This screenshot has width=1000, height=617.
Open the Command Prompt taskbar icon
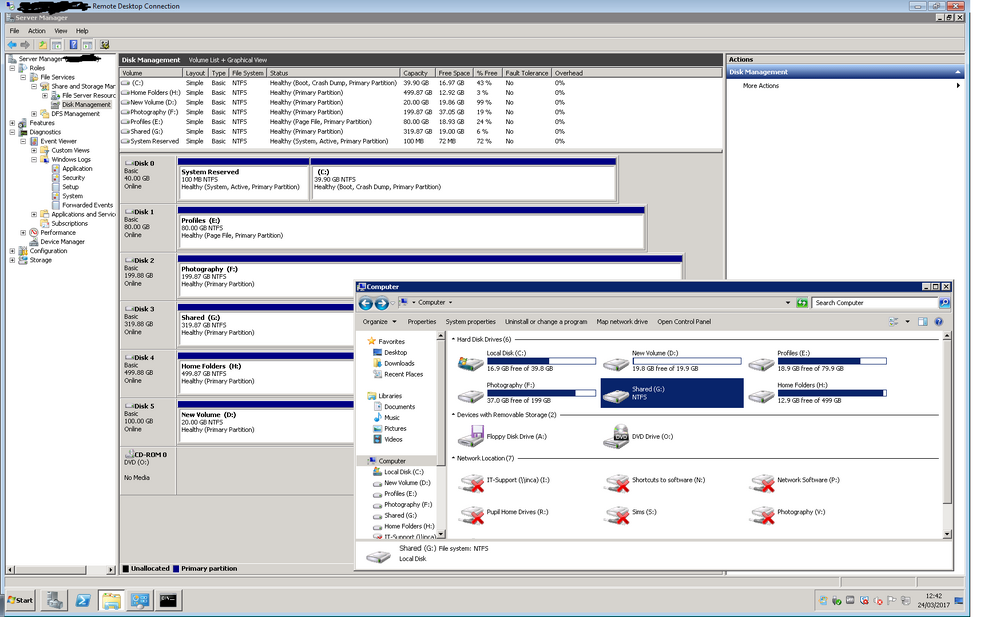(168, 600)
